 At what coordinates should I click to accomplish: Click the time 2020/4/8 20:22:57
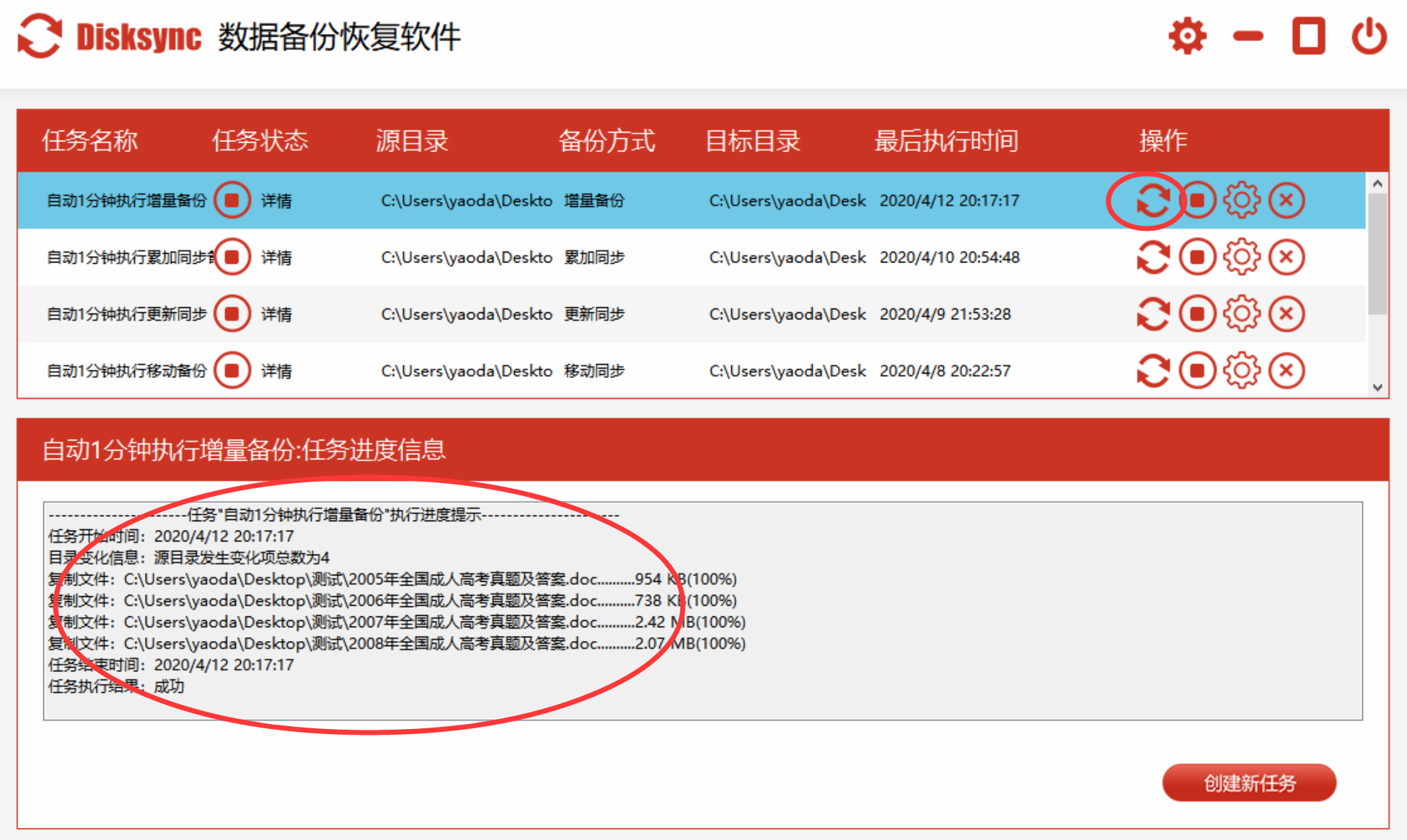pyautogui.click(x=945, y=371)
